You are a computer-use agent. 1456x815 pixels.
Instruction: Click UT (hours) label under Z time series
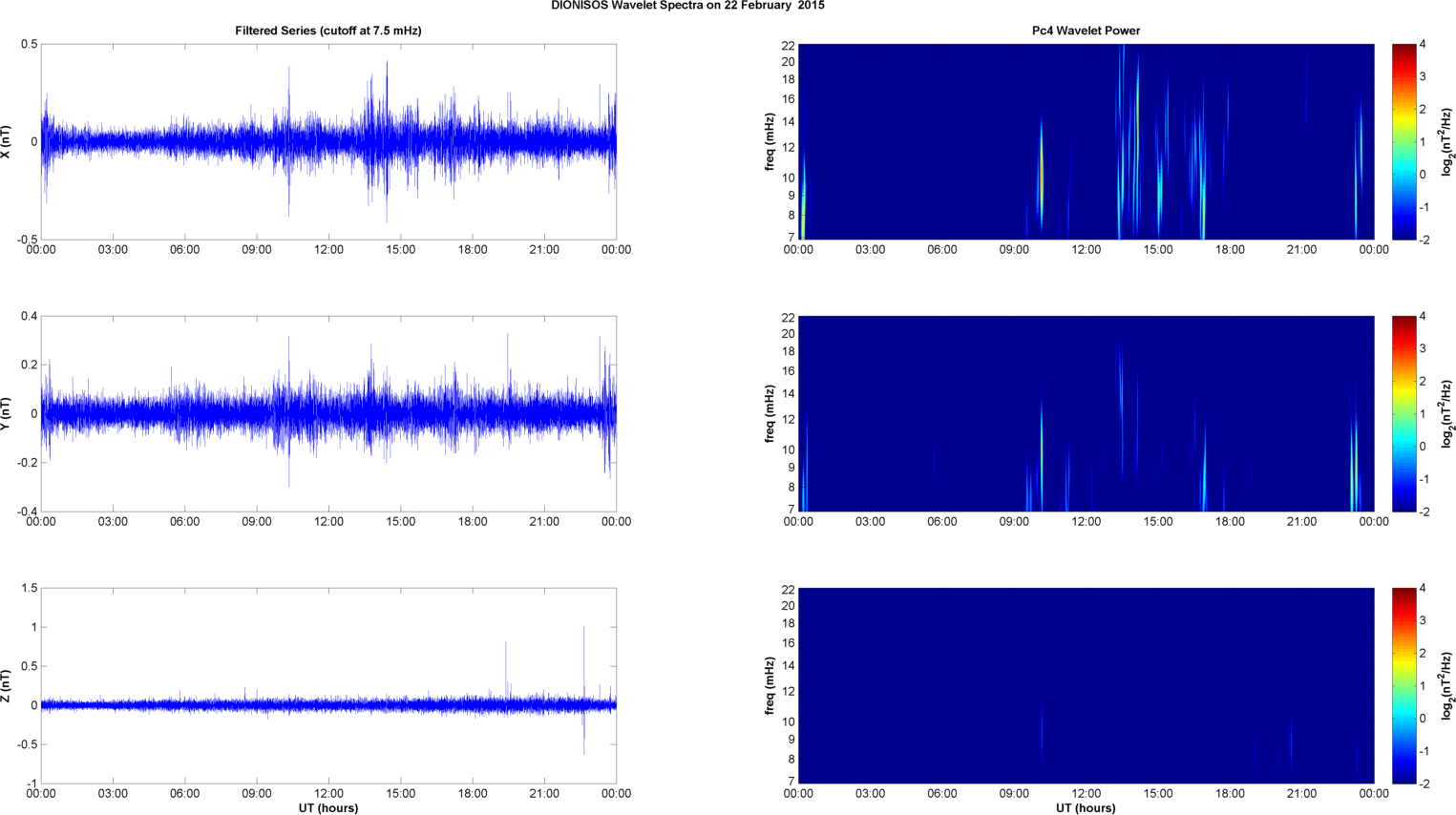click(327, 807)
